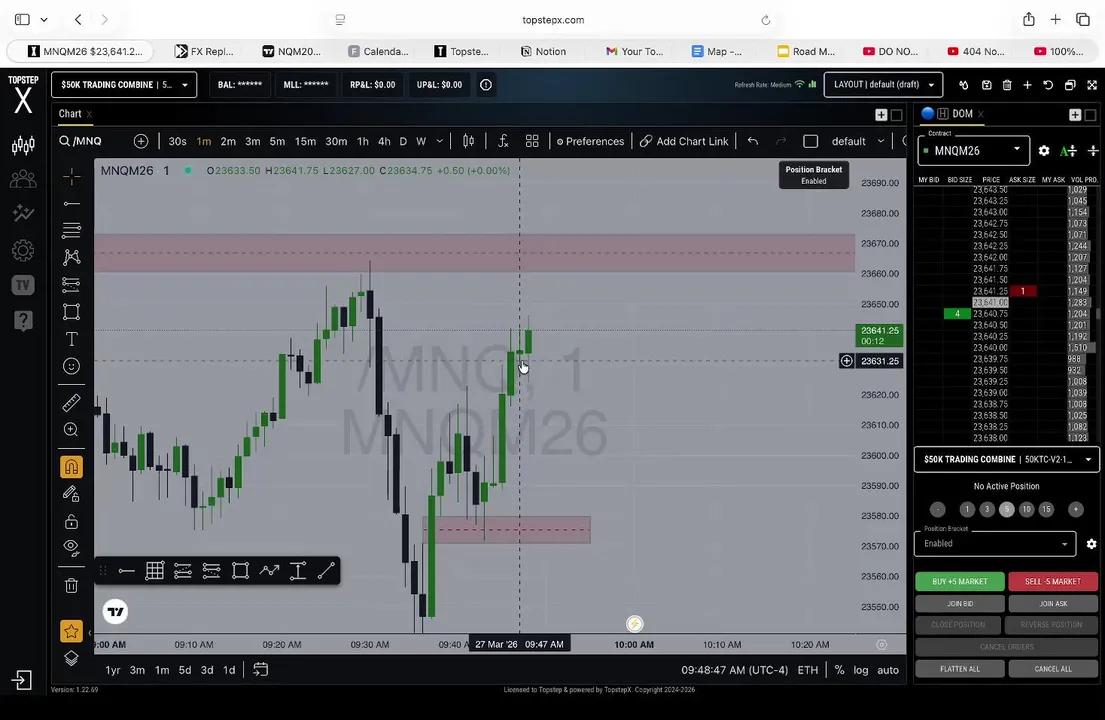Select the 1h timeframe
Viewport: 1105px width, 720px height.
pos(363,142)
